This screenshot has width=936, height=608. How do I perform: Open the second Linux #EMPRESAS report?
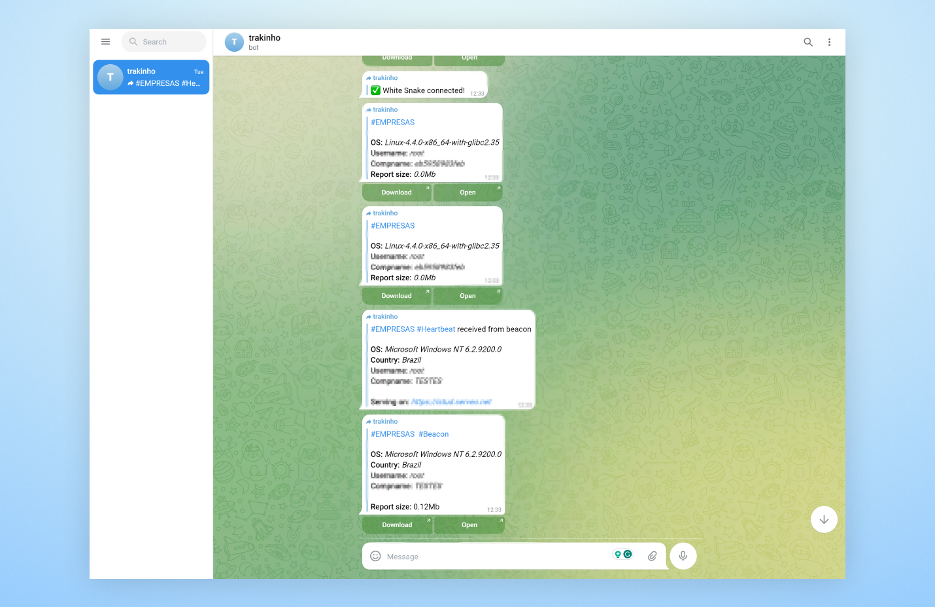(x=467, y=296)
